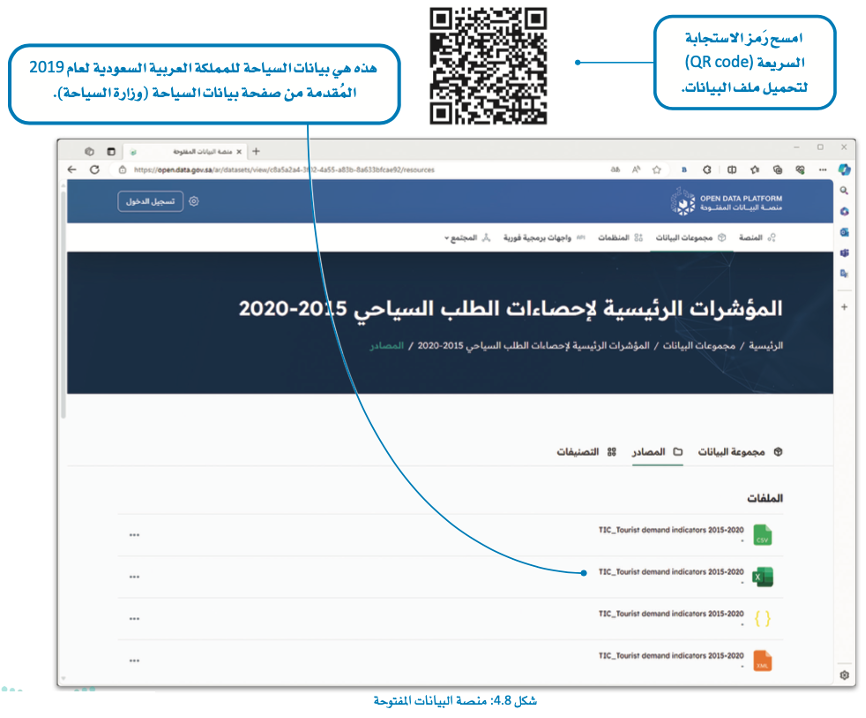Open مجموعات البيانات in the site navigation menu

click(x=690, y=237)
